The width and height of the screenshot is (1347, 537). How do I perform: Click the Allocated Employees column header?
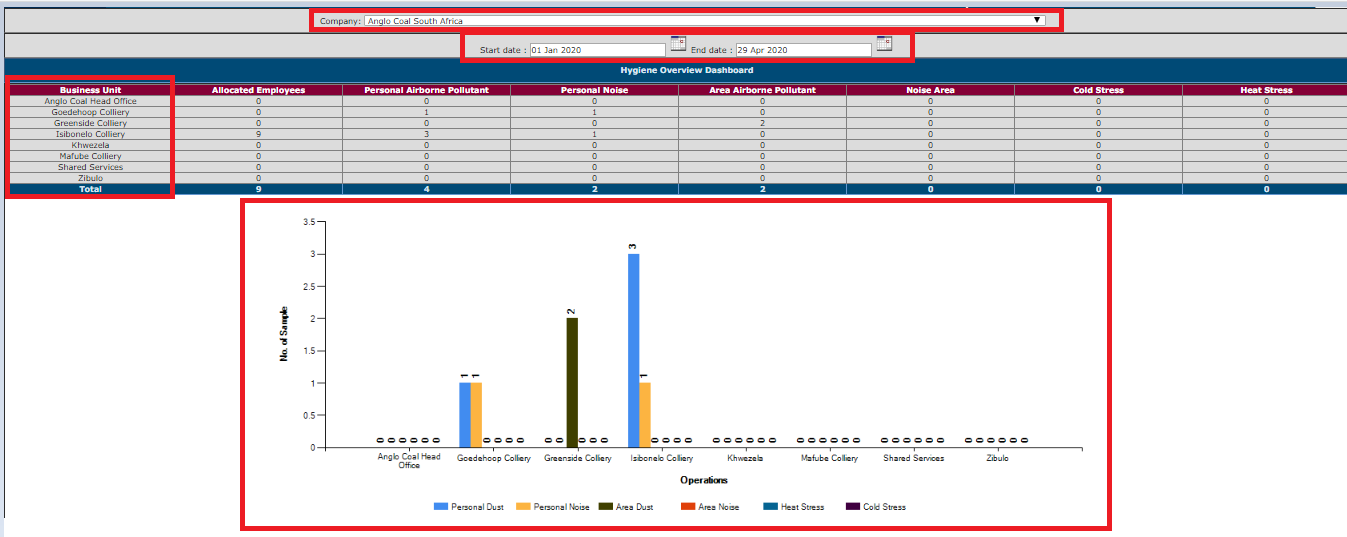coord(258,90)
